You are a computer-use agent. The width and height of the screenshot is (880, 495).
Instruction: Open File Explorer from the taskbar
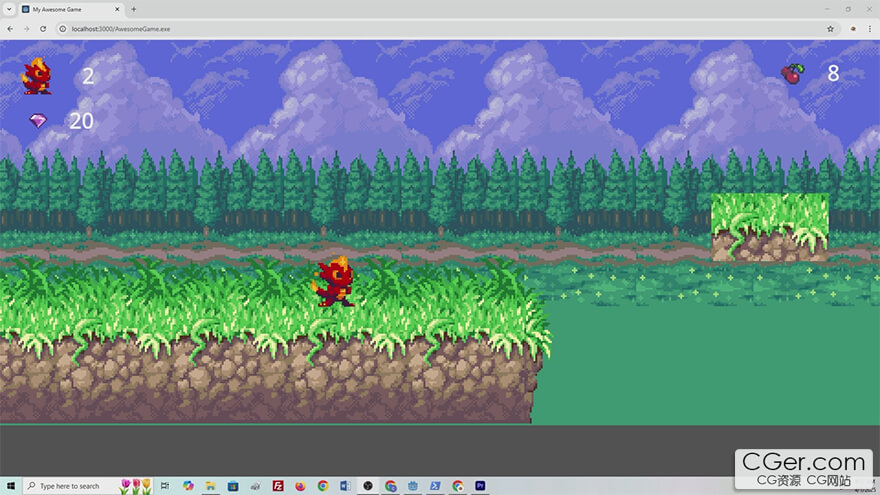[x=210, y=485]
